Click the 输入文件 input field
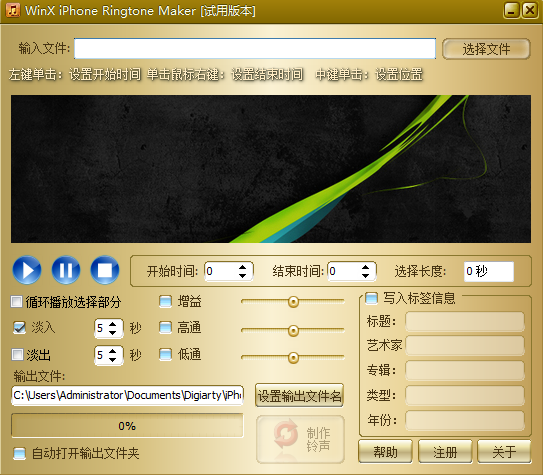 [255, 48]
